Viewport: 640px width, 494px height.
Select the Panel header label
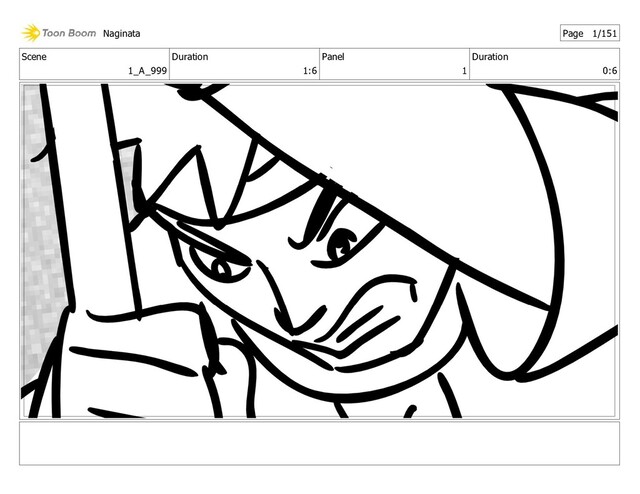[x=333, y=57]
